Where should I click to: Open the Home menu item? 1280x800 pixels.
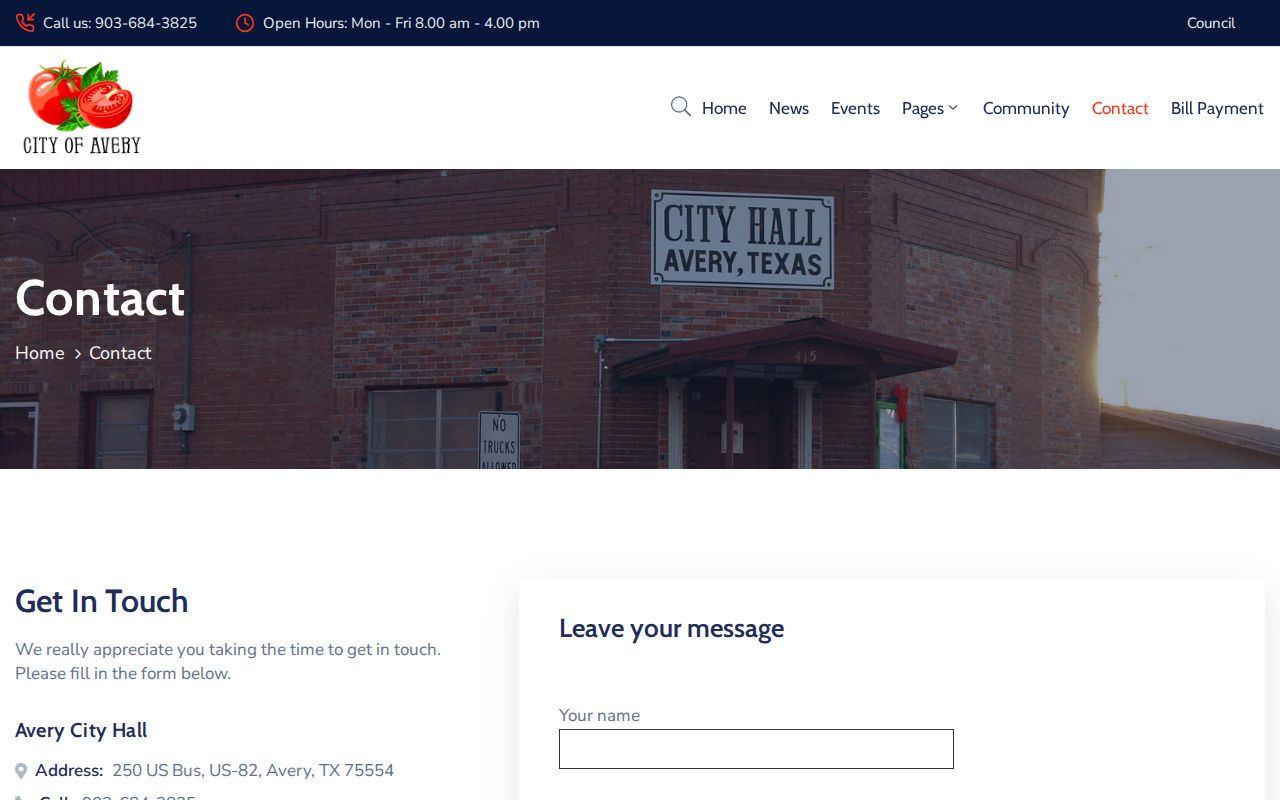tap(724, 108)
